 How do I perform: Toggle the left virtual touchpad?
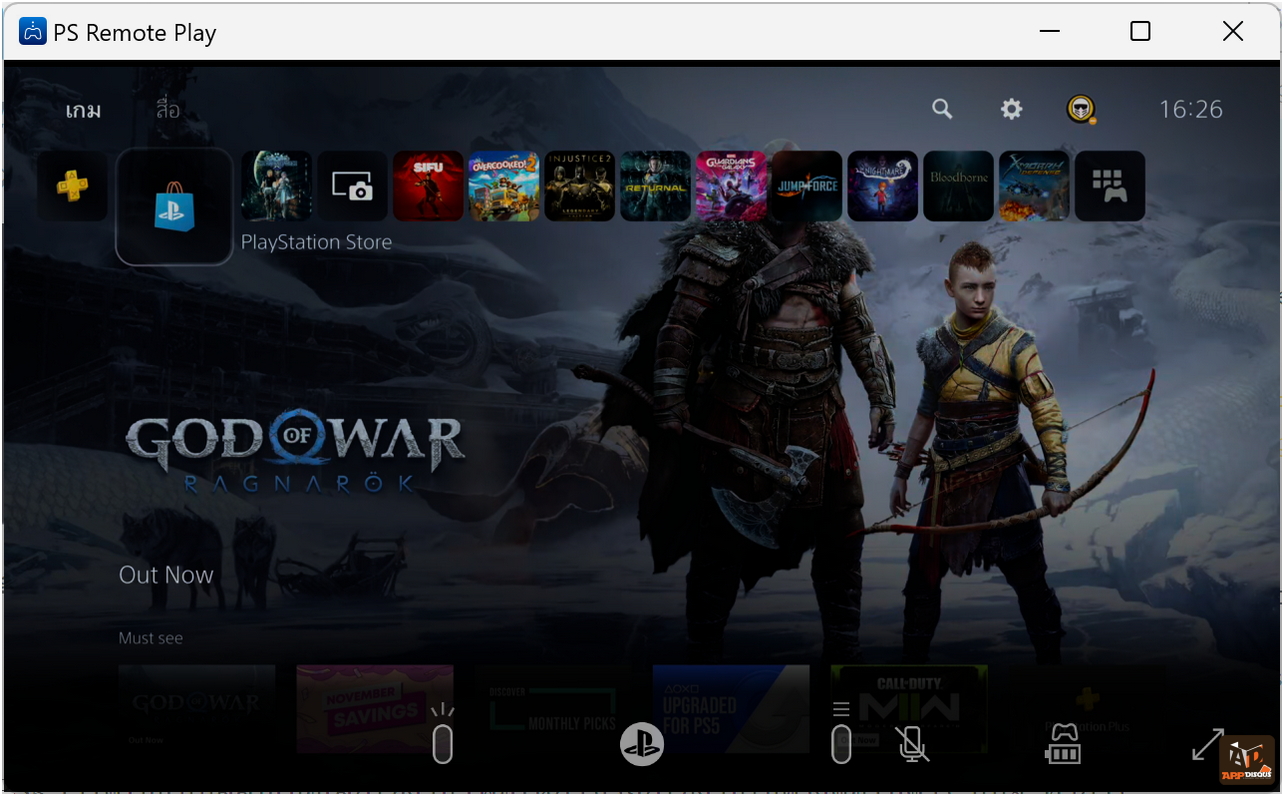(x=442, y=744)
